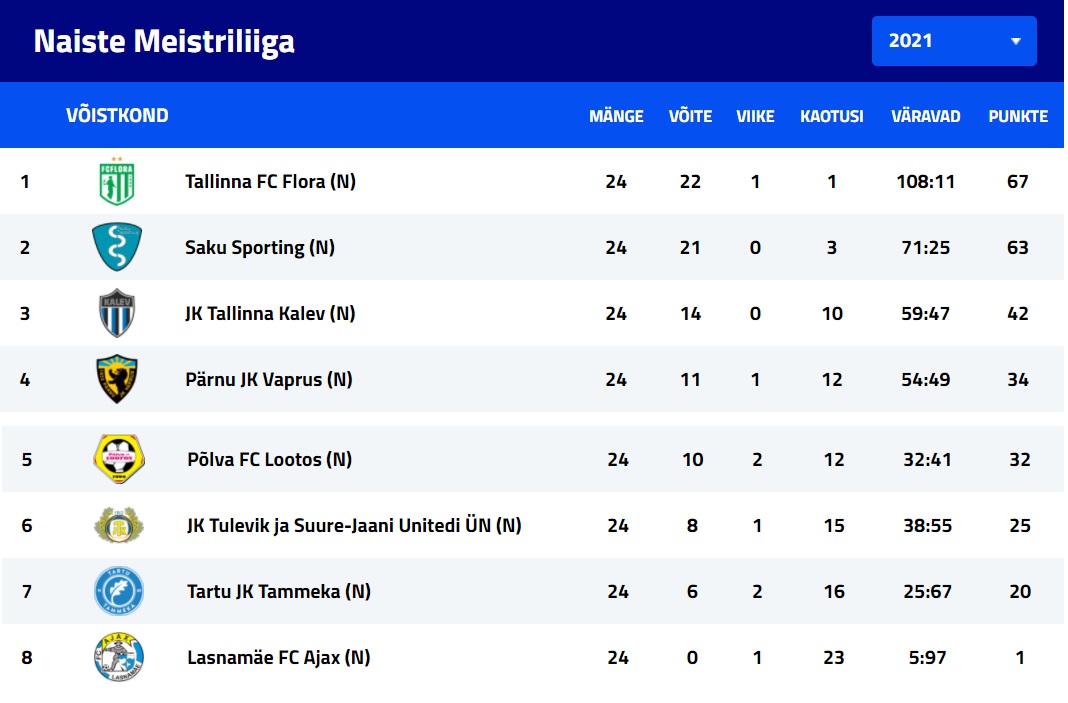Open Lasnamäe FC Ajax (N) team link
1068x703 pixels.
[278, 658]
